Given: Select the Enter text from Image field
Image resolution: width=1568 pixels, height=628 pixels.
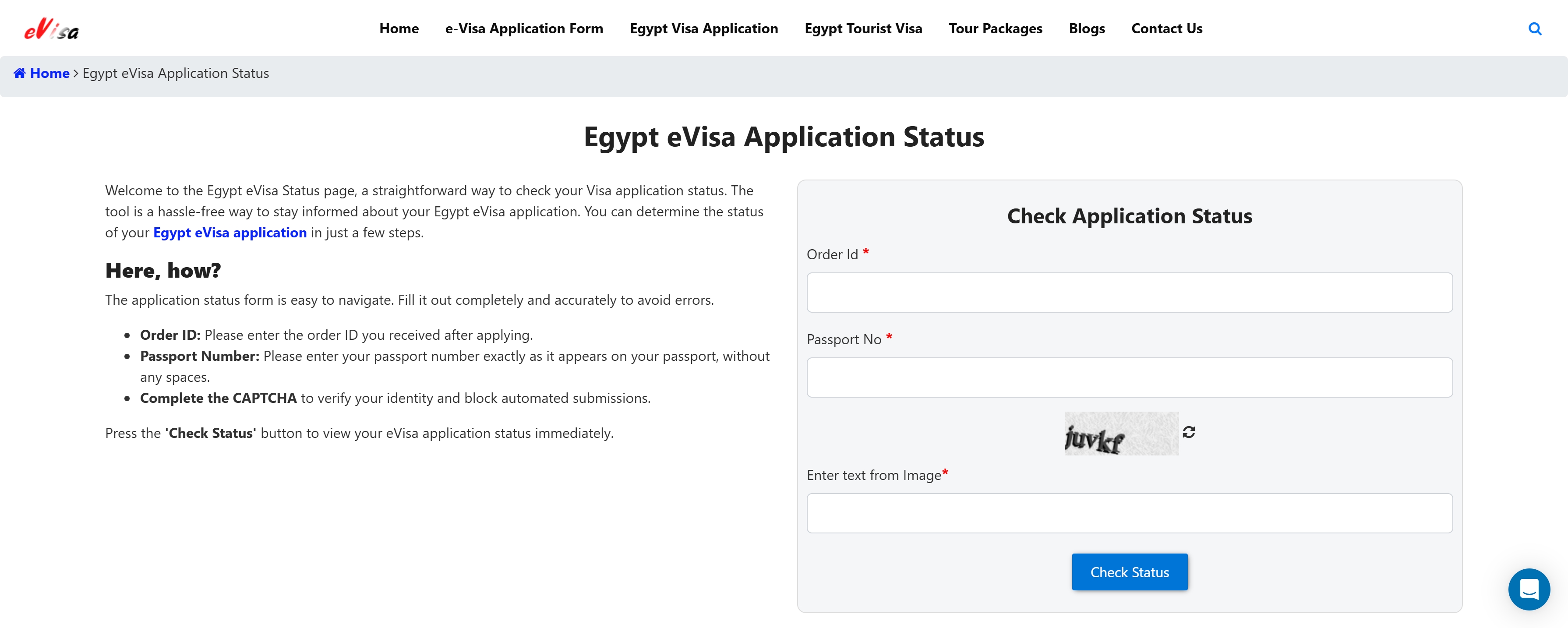Looking at the screenshot, I should pyautogui.click(x=1129, y=514).
